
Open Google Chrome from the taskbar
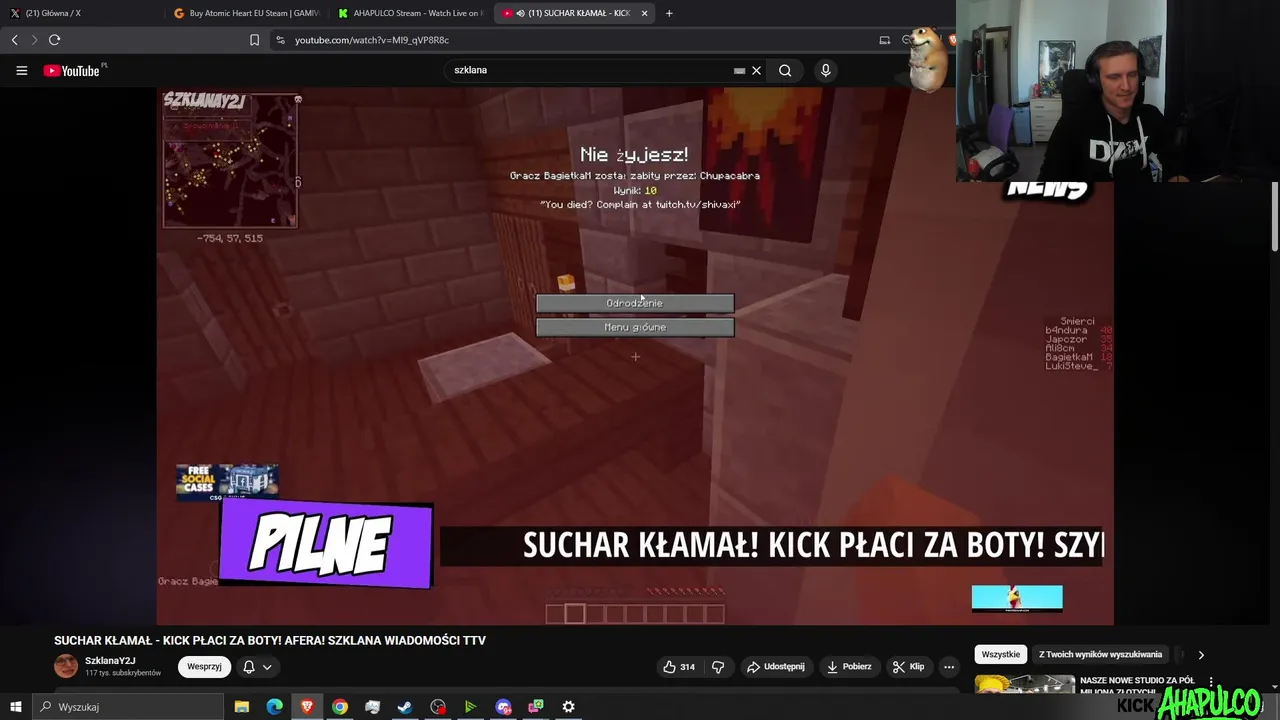click(x=340, y=707)
